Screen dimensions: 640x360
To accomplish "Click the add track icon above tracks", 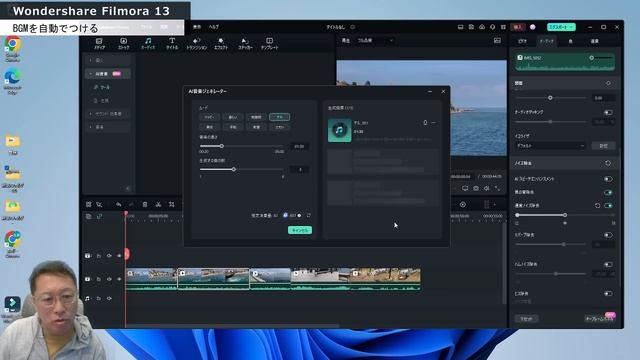I will click(89, 217).
